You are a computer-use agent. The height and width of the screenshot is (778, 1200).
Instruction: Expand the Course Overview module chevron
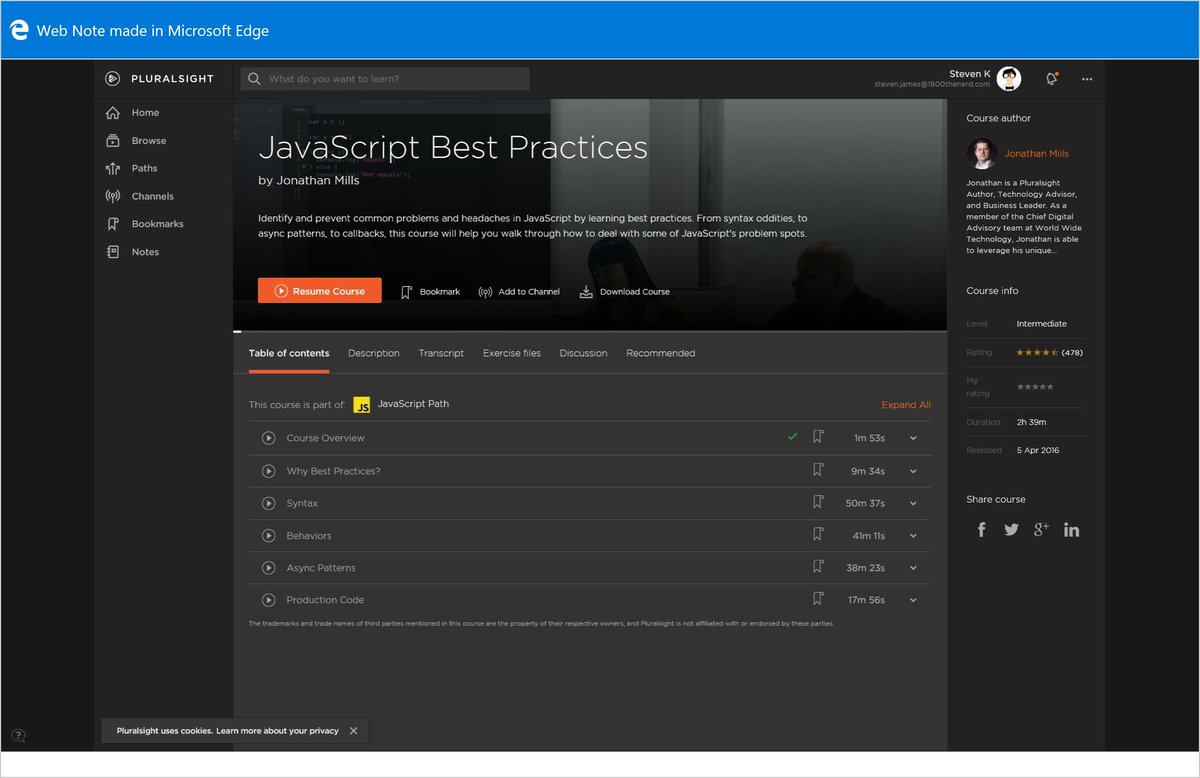pyautogui.click(x=913, y=438)
